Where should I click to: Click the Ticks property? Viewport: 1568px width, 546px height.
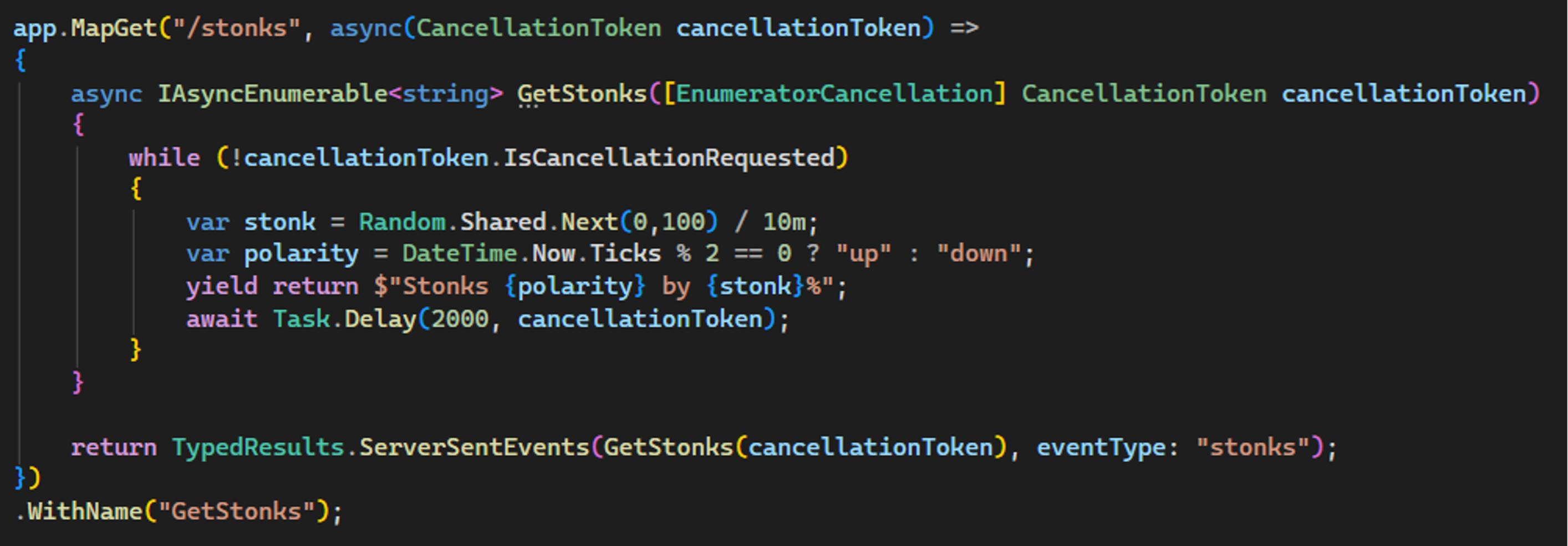625,254
